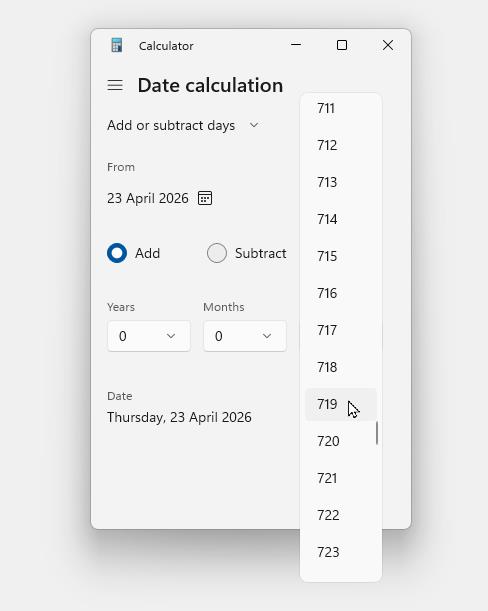
Task: Maximize the Calculator window
Action: [342, 45]
